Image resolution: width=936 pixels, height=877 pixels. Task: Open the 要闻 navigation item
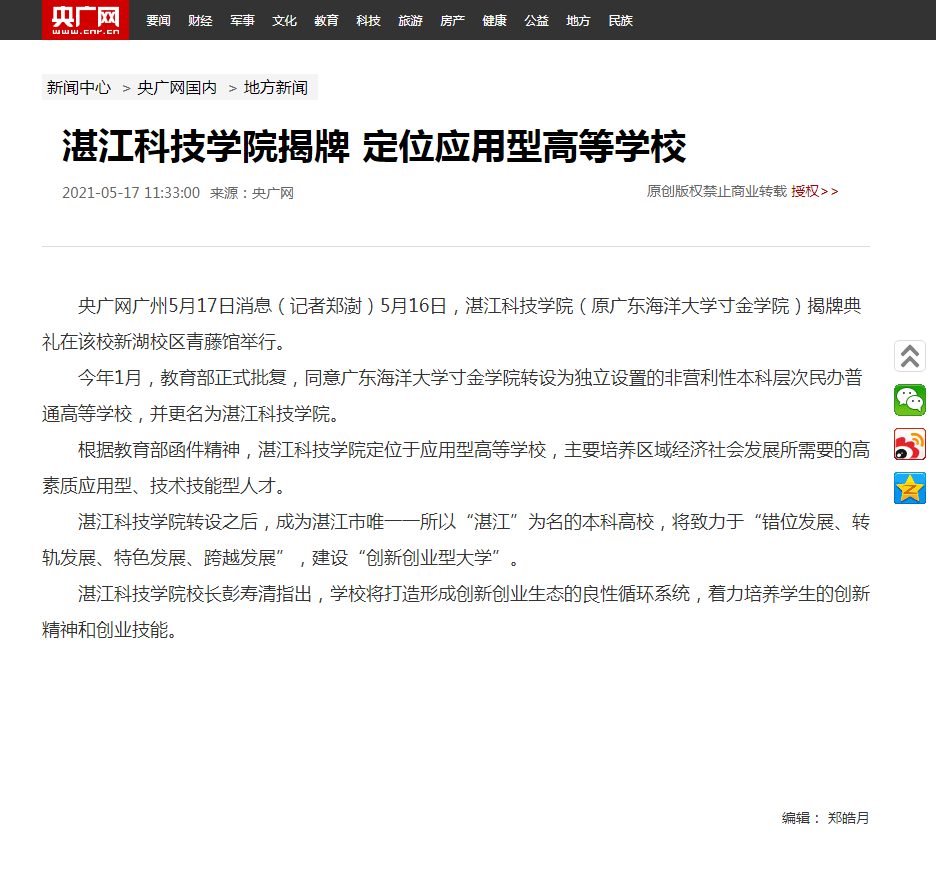click(158, 21)
